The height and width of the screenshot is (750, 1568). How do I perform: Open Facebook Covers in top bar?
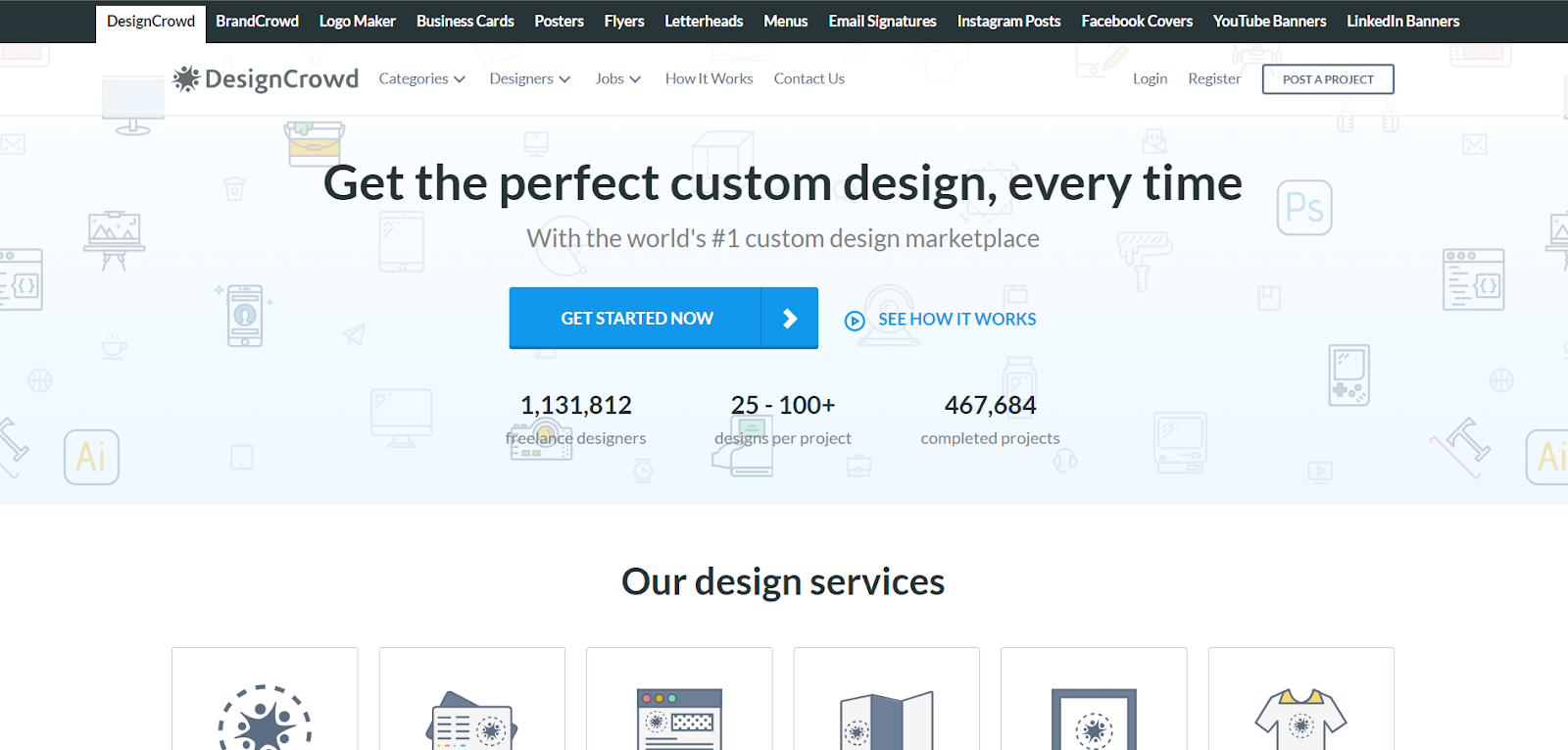(1137, 22)
